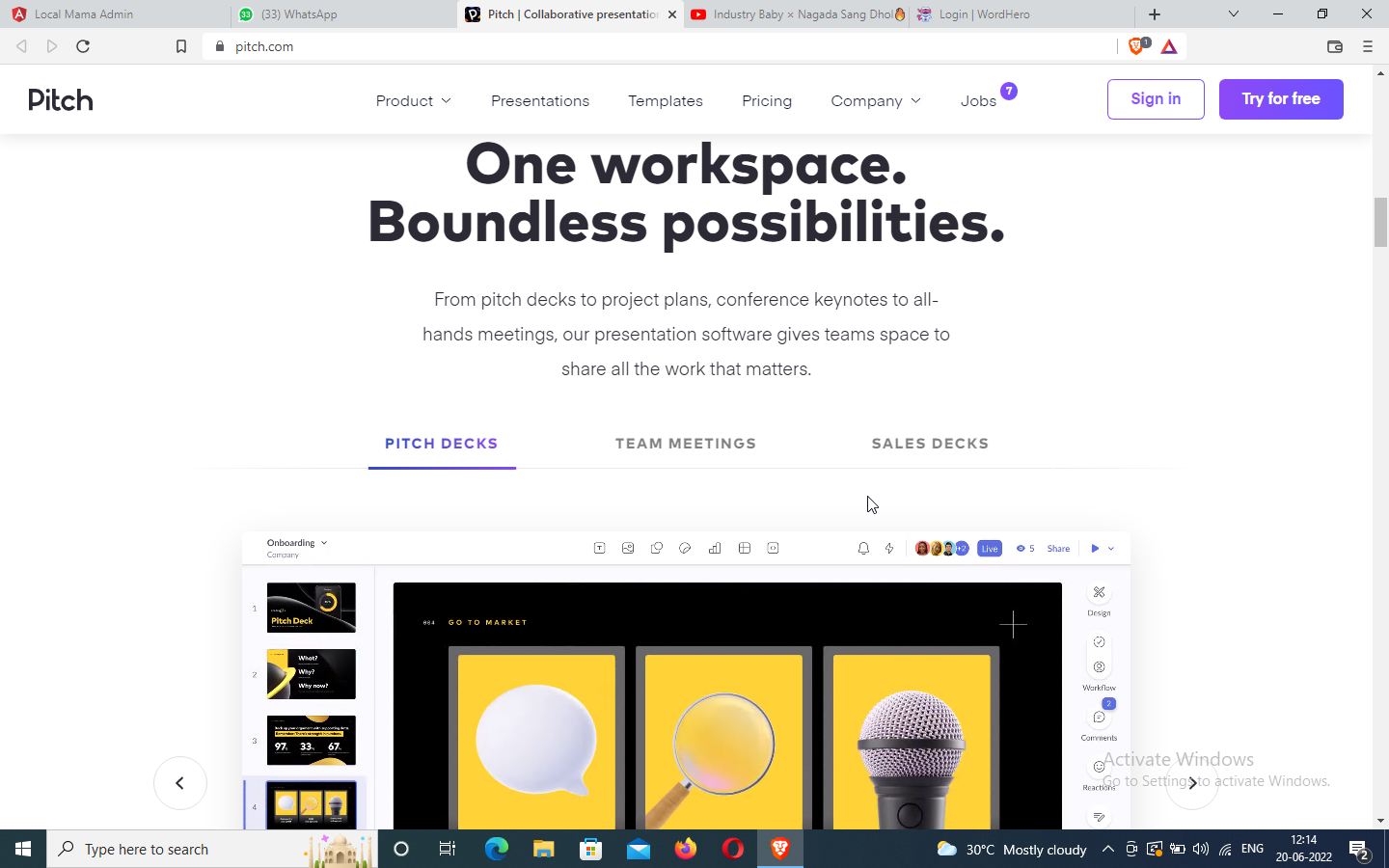Open the Brave wallet icon
1389x868 pixels.
[1335, 46]
